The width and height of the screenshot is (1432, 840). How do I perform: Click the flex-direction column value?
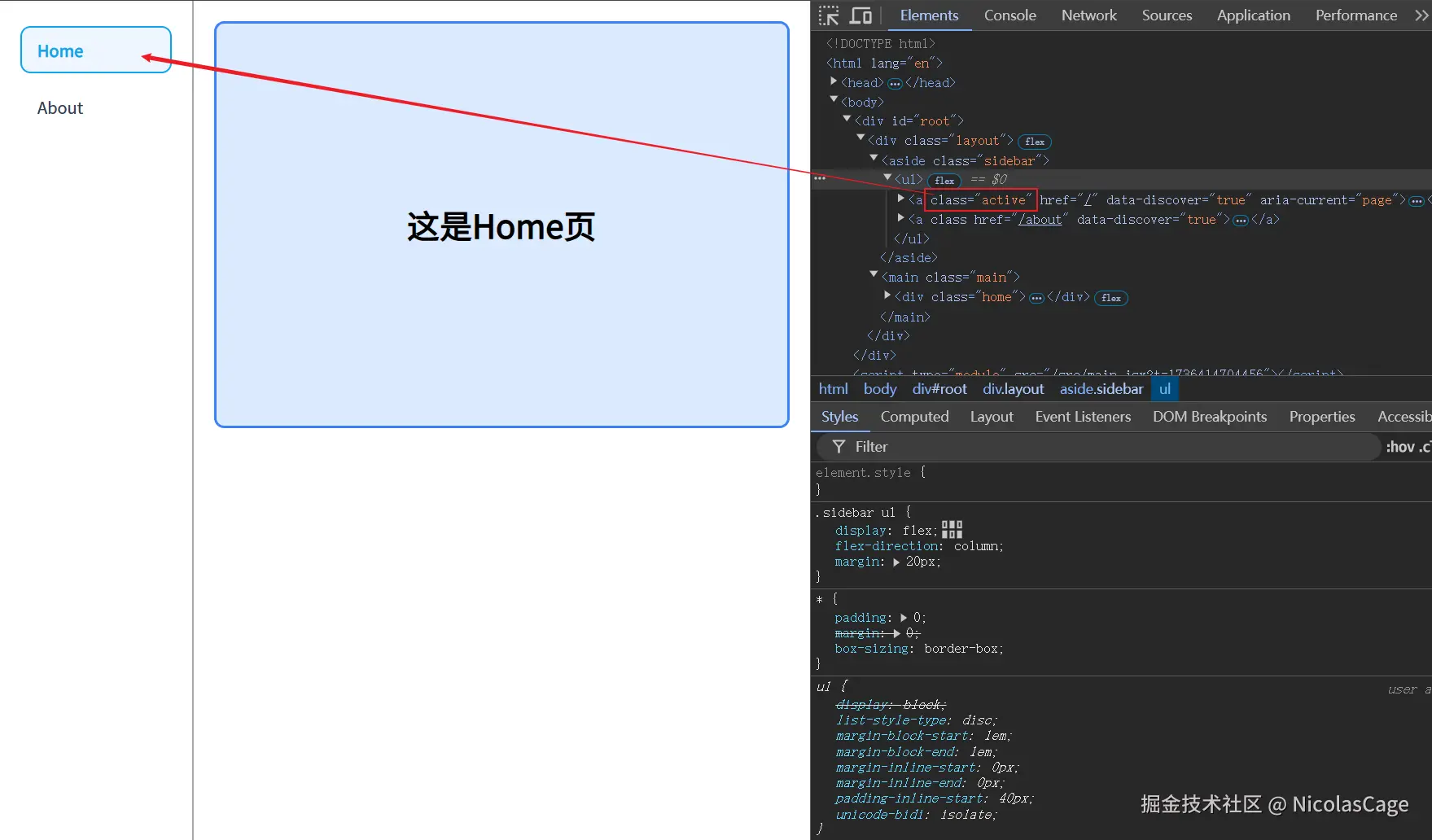pyautogui.click(x=977, y=546)
